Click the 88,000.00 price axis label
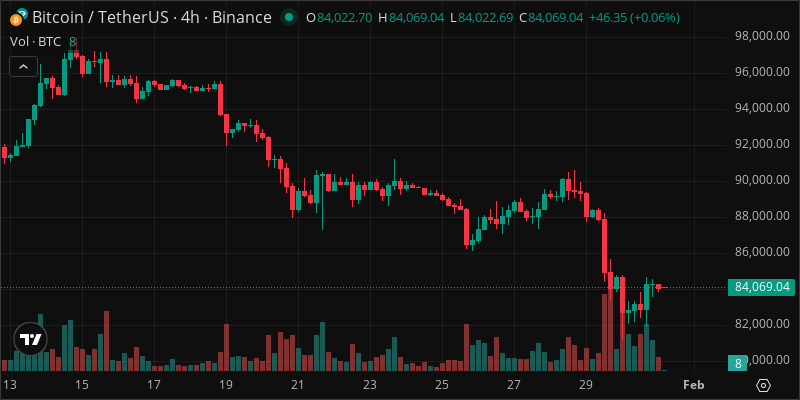The height and width of the screenshot is (400, 800). (x=762, y=216)
